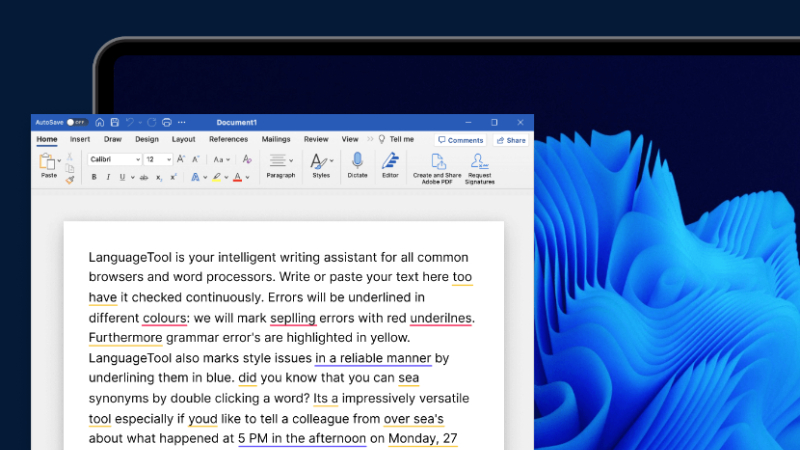The width and height of the screenshot is (800, 450).
Task: Click the underlined word 'youd'
Action: point(203,419)
